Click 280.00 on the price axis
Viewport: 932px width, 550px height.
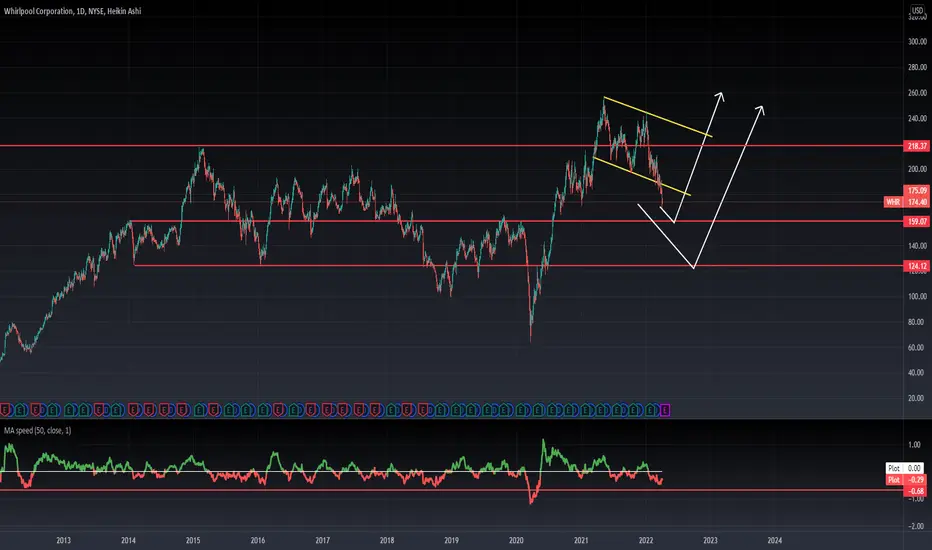click(917, 67)
